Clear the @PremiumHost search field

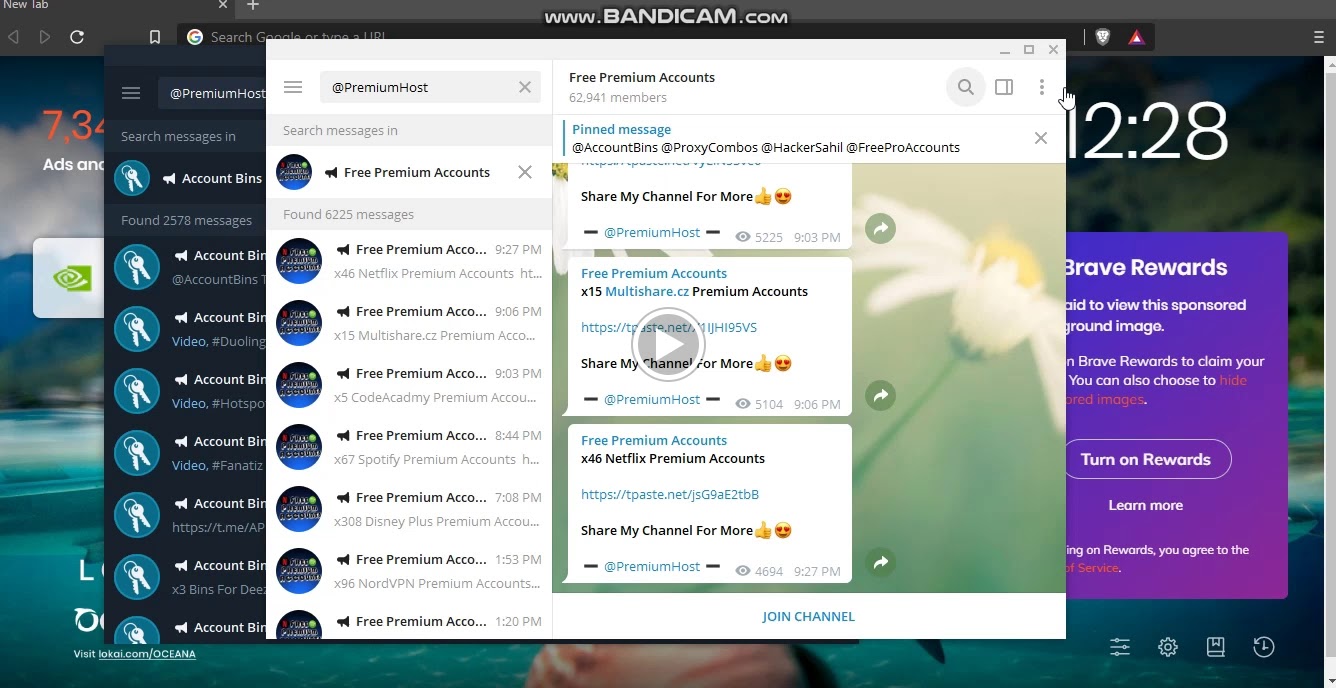(x=525, y=87)
